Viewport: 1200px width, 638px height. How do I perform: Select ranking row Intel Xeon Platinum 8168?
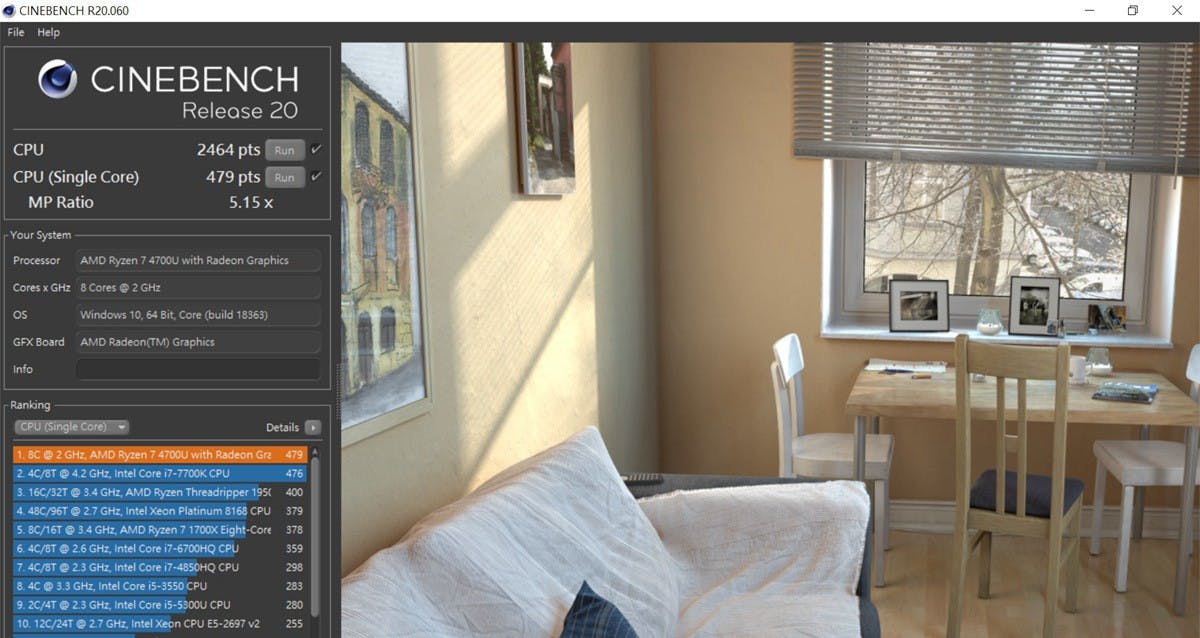tap(160, 511)
